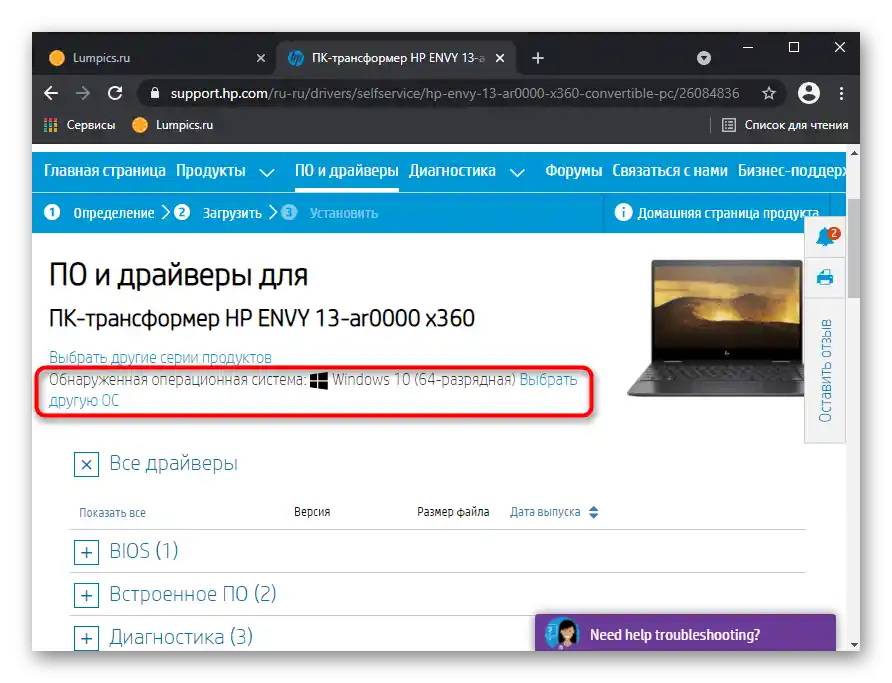Viewport: 892px width, 683px height.
Task: Select ПО и драйверы menu item
Action: coord(346,171)
